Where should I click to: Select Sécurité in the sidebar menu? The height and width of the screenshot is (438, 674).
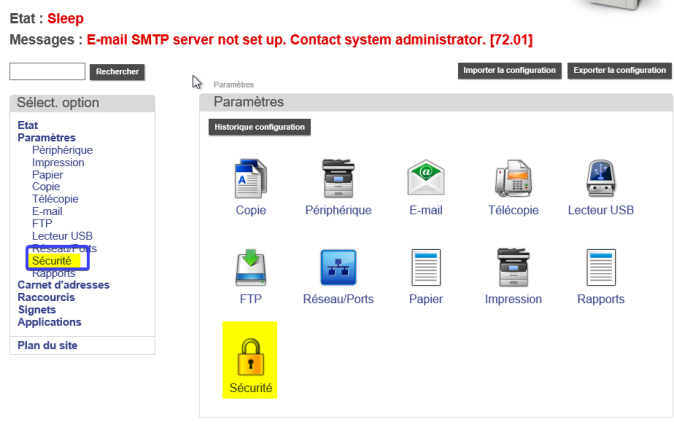point(52,261)
